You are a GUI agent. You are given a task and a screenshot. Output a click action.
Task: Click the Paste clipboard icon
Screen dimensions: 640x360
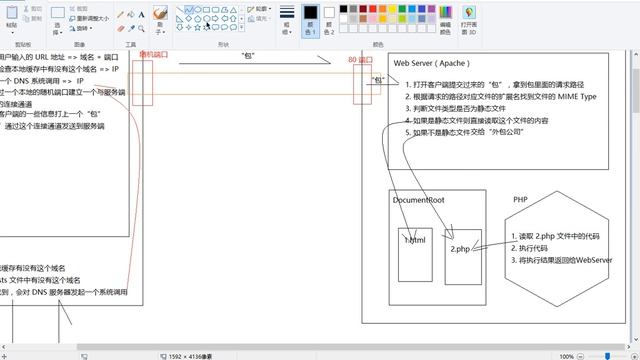(12, 12)
